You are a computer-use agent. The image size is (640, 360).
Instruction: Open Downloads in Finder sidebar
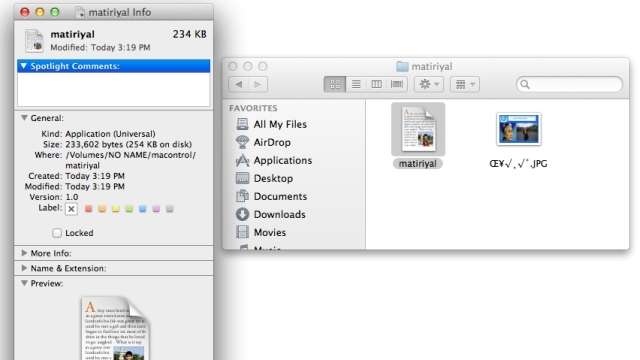click(271, 214)
